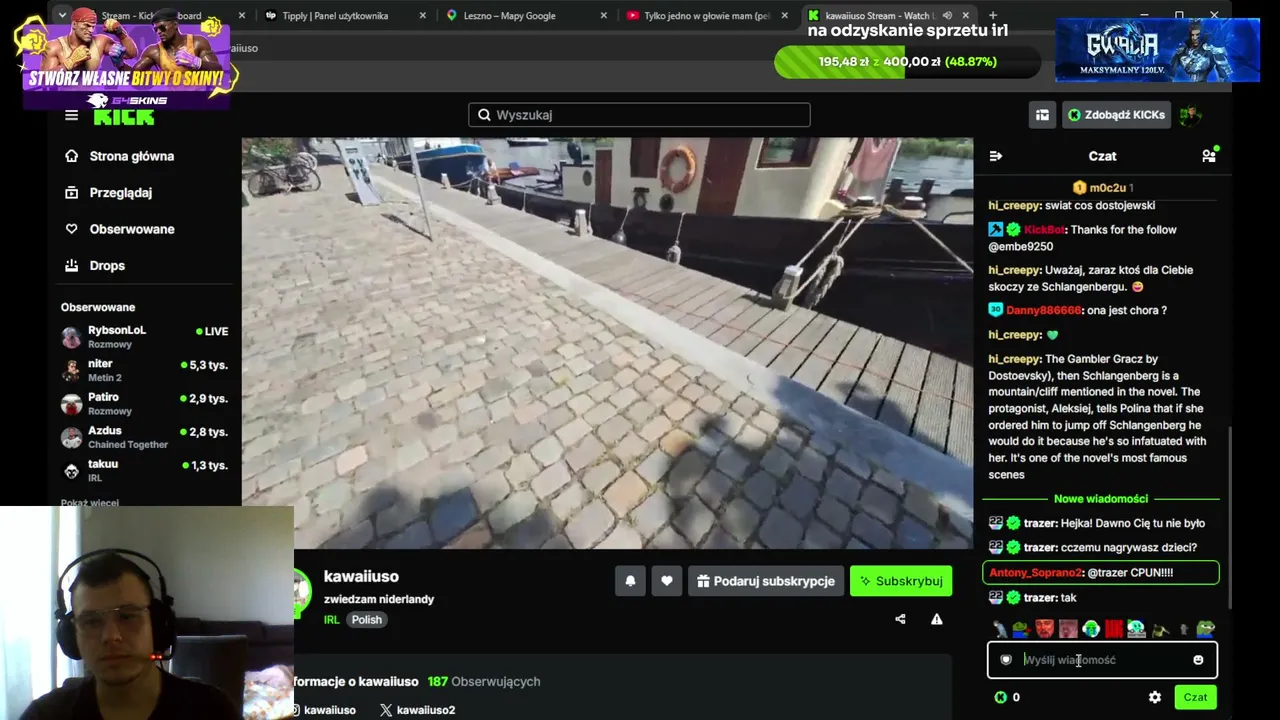Click the stream video player

click(607, 343)
